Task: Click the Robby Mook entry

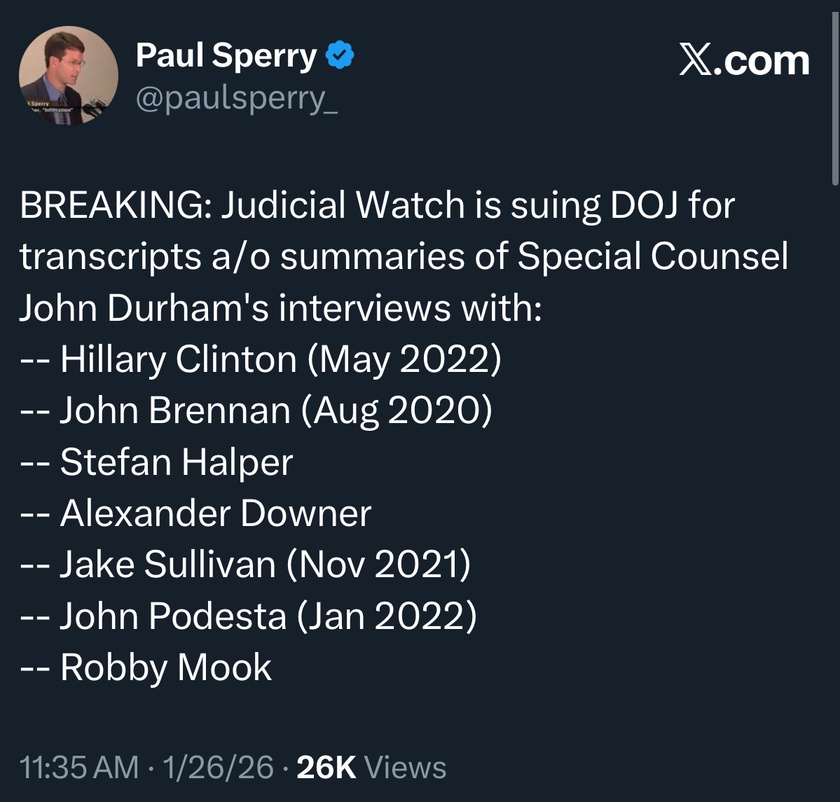Action: point(165,667)
